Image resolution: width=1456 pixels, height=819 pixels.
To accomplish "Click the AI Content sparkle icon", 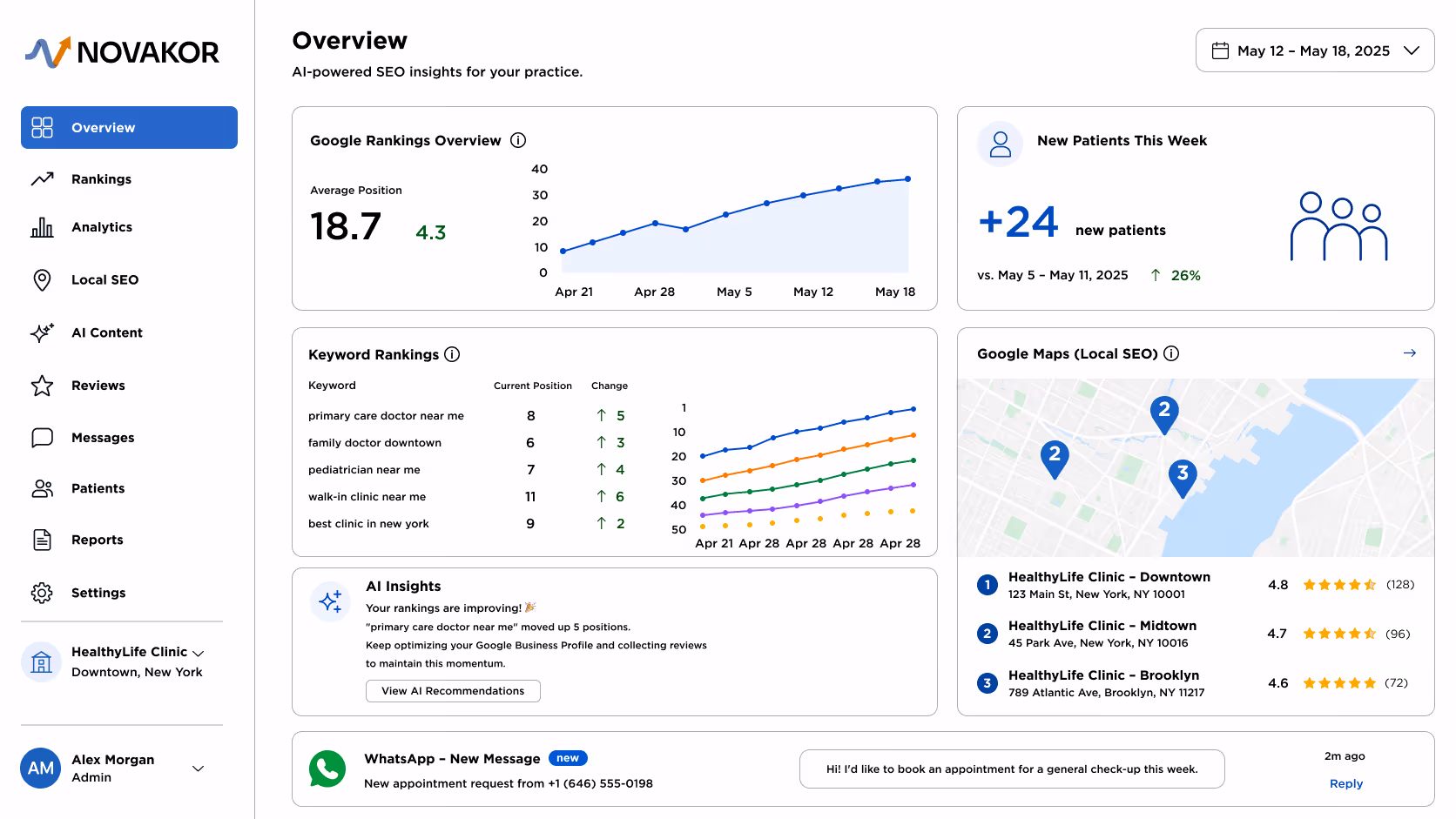I will coord(42,332).
